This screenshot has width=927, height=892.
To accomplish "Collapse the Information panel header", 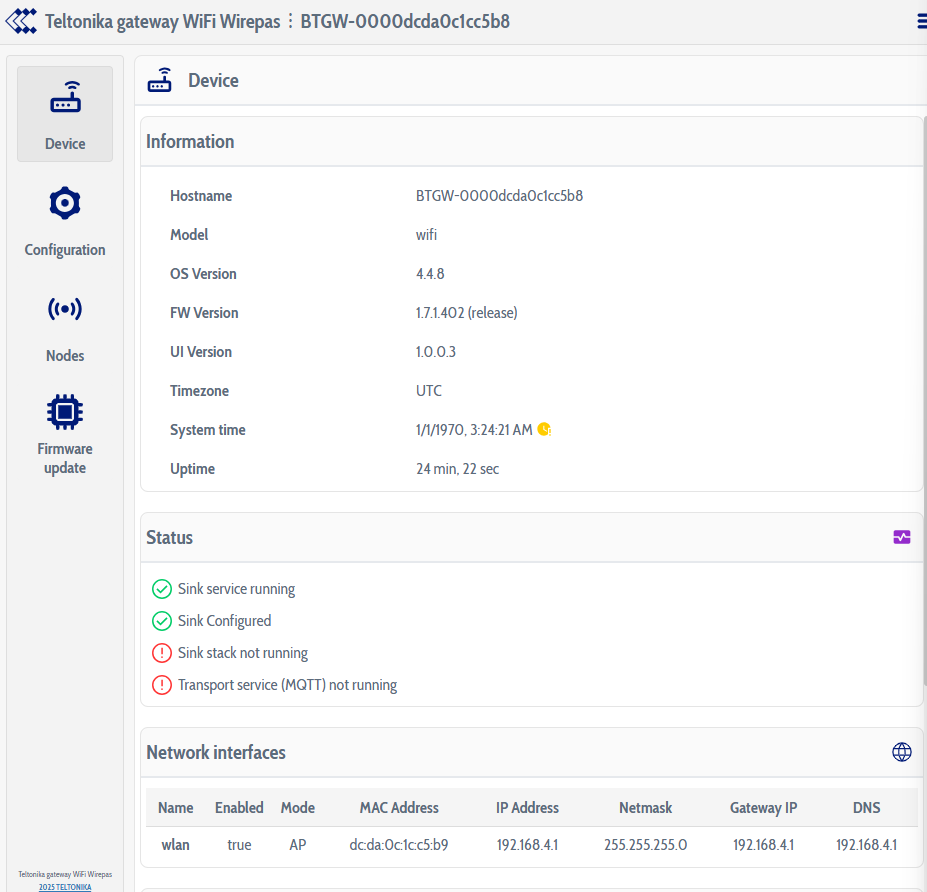I will click(x=190, y=141).
